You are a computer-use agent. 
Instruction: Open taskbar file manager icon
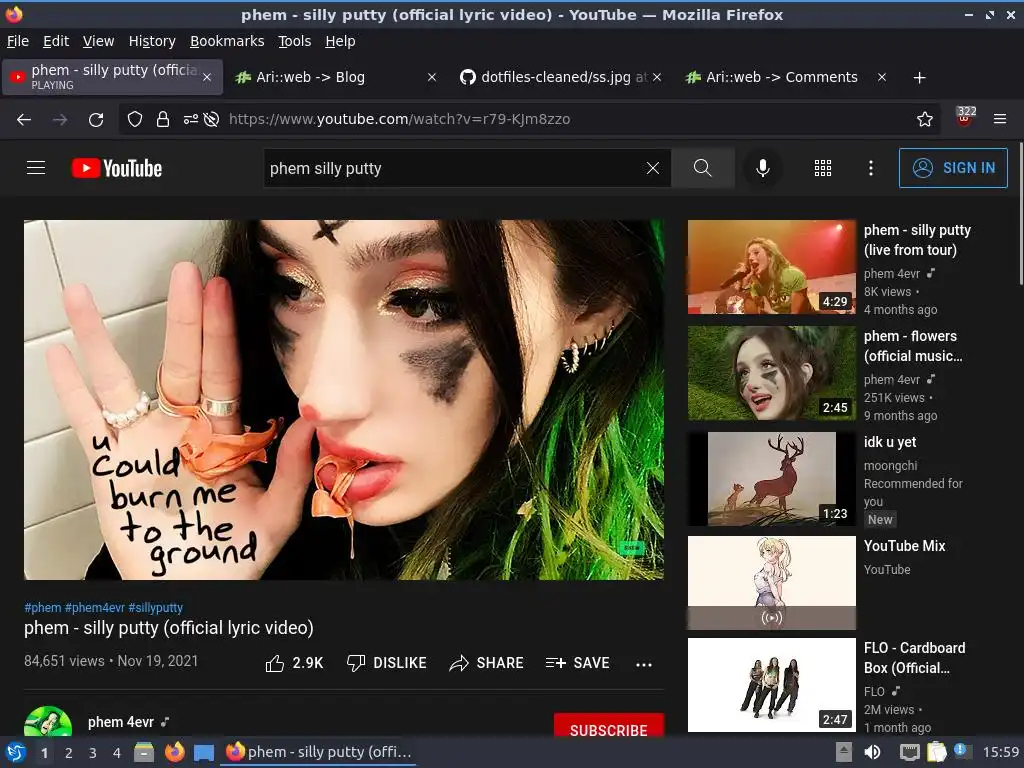click(144, 752)
